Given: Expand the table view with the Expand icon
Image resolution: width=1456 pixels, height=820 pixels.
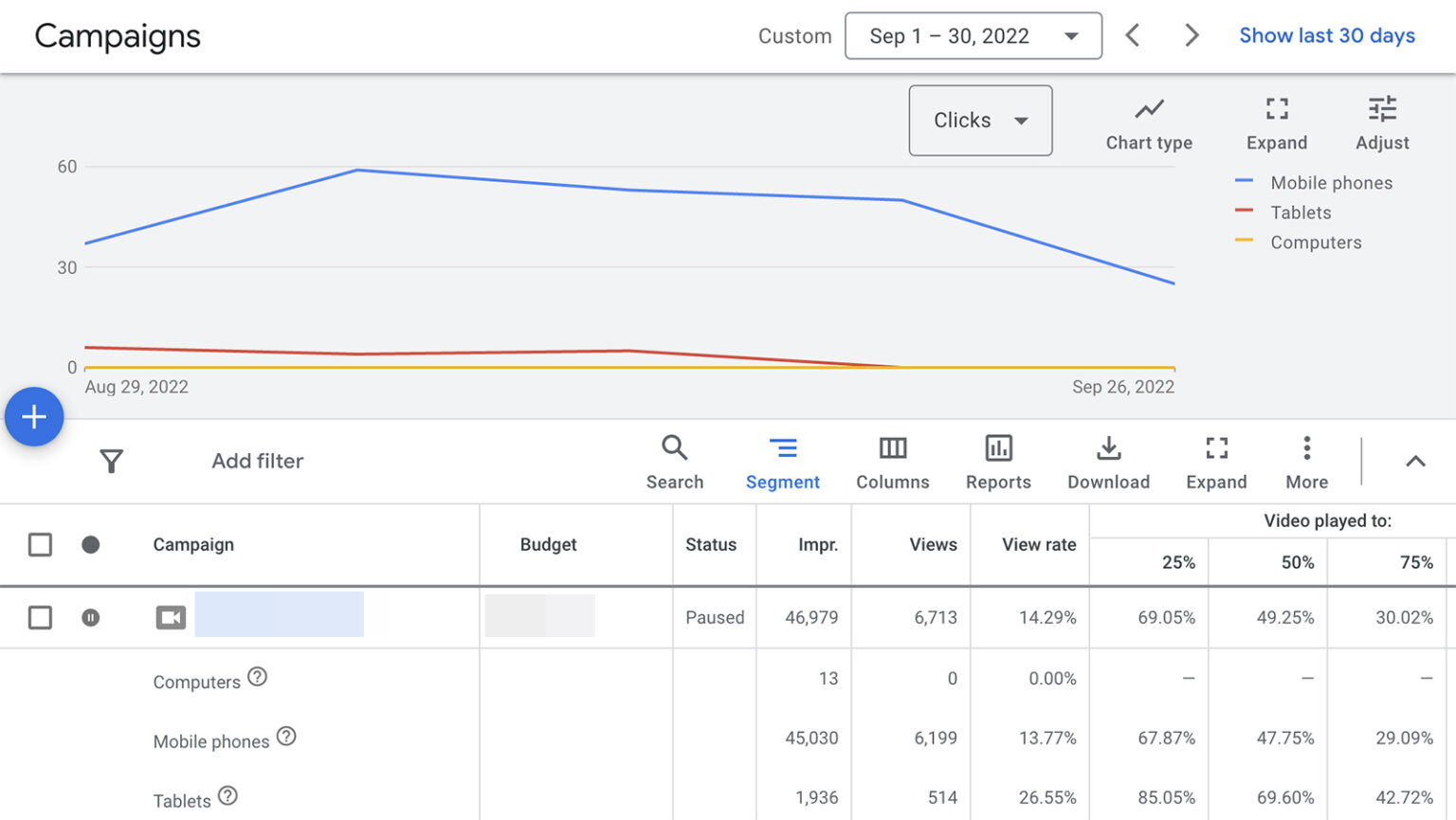Looking at the screenshot, I should tap(1216, 460).
